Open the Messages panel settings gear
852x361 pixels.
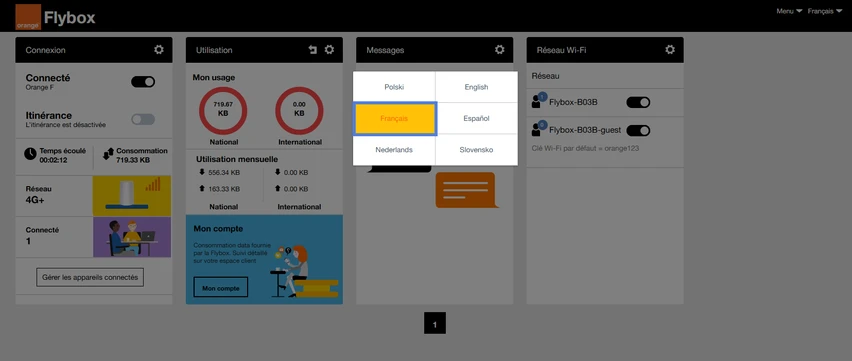point(499,49)
